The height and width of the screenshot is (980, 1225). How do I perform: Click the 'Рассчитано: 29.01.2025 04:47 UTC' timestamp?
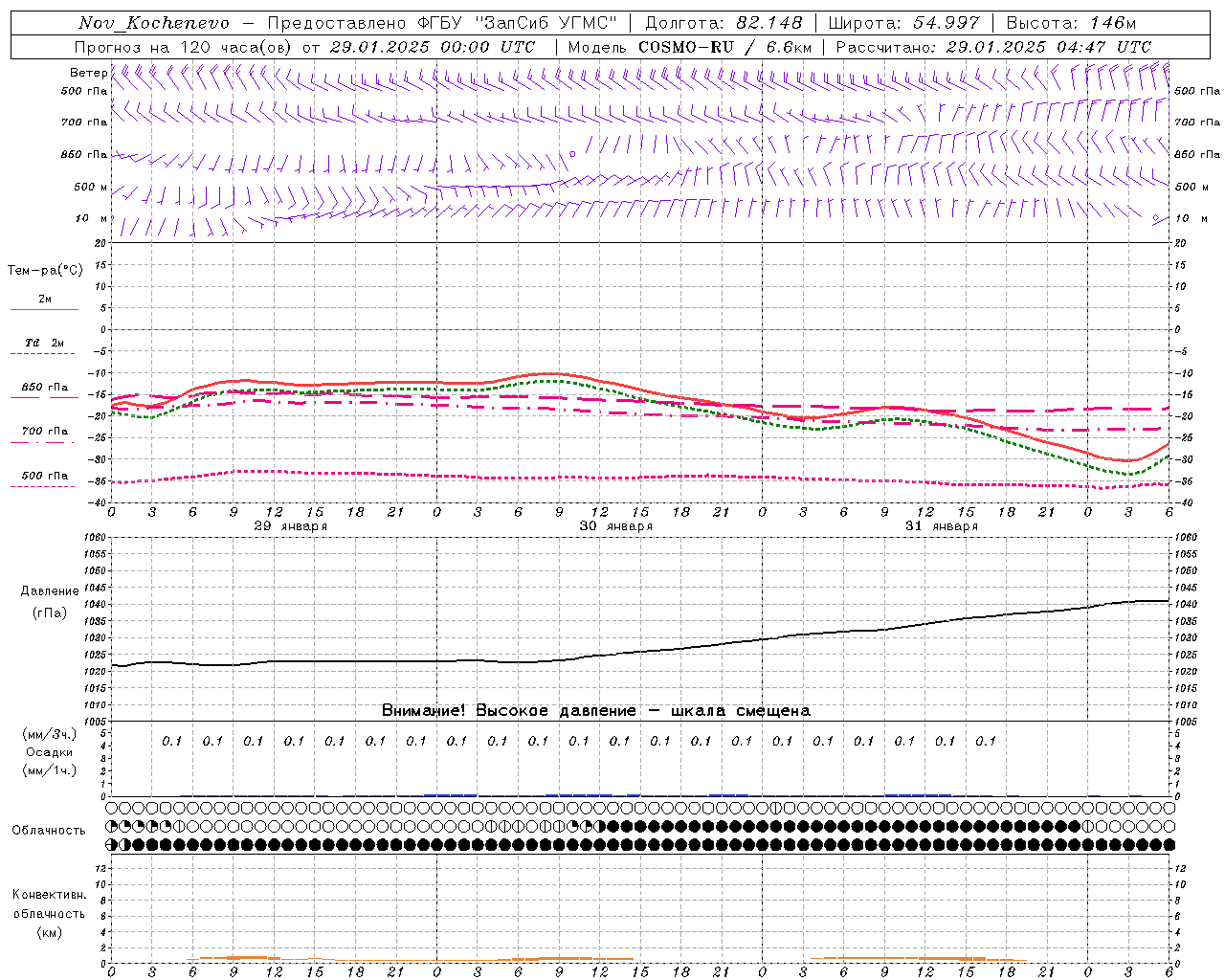click(993, 47)
